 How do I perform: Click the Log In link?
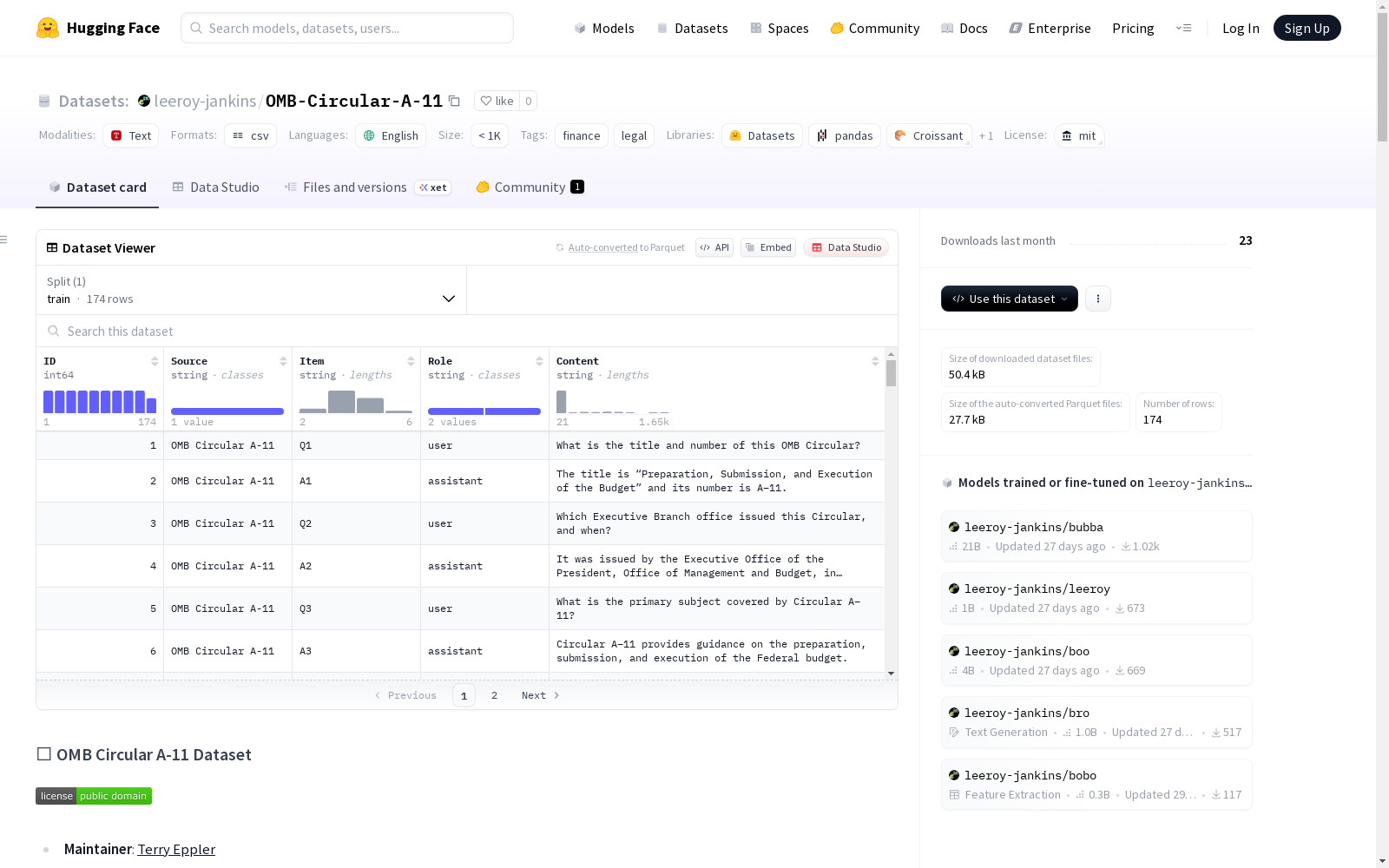[1241, 28]
